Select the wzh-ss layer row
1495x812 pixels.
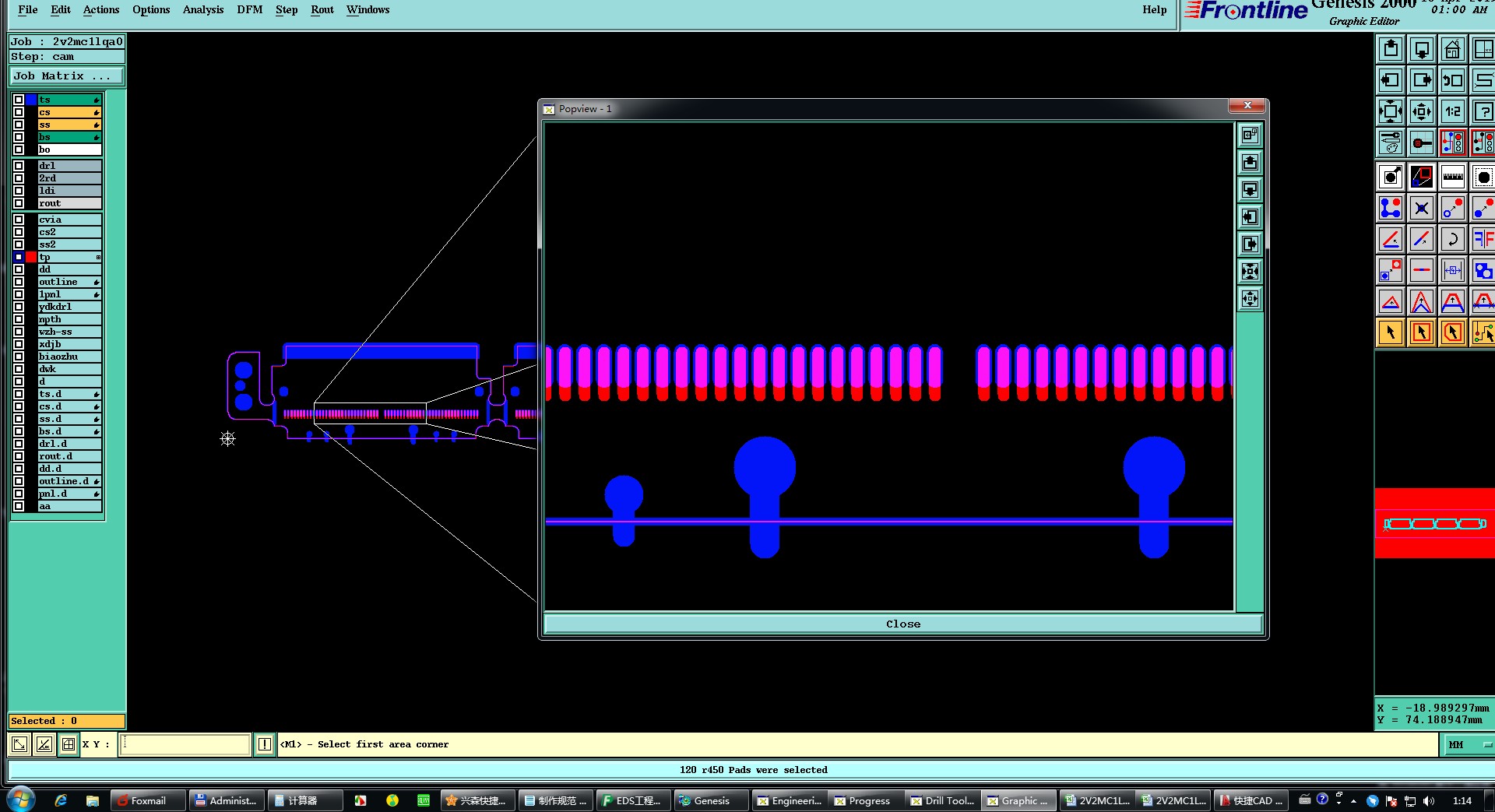(70, 332)
